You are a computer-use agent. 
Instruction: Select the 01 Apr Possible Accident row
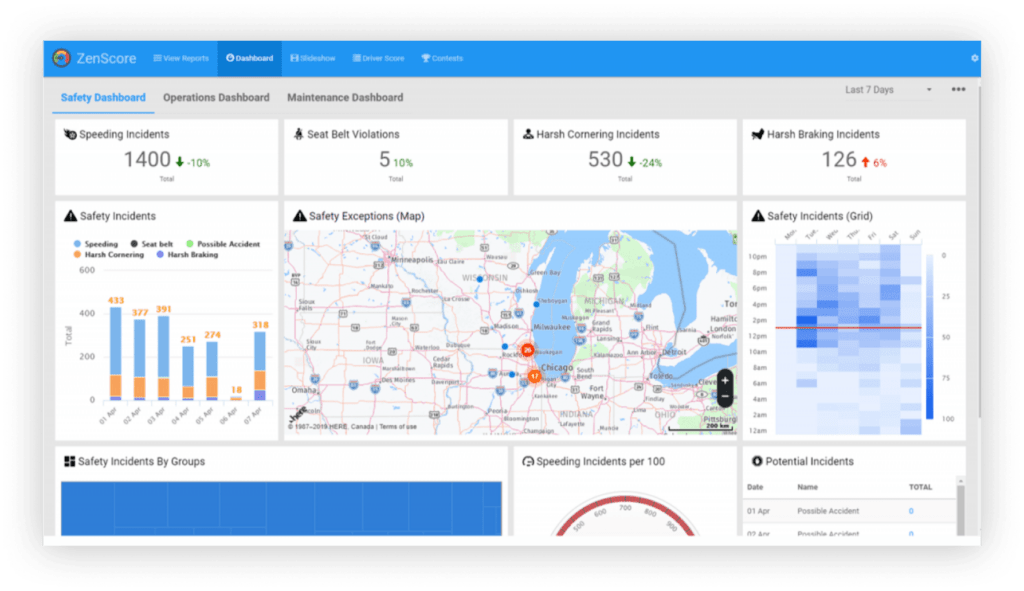(849, 511)
